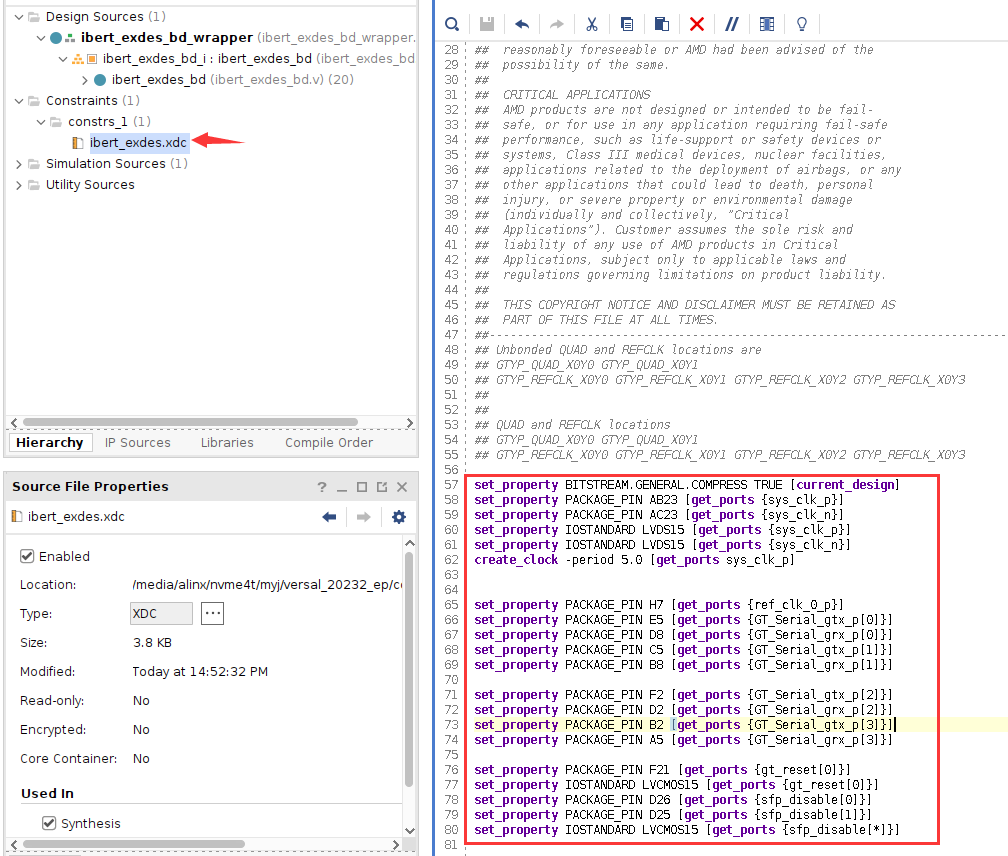The height and width of the screenshot is (856, 1008).
Task: Click the Find magnifier icon in editor toolbar
Action: tap(452, 24)
